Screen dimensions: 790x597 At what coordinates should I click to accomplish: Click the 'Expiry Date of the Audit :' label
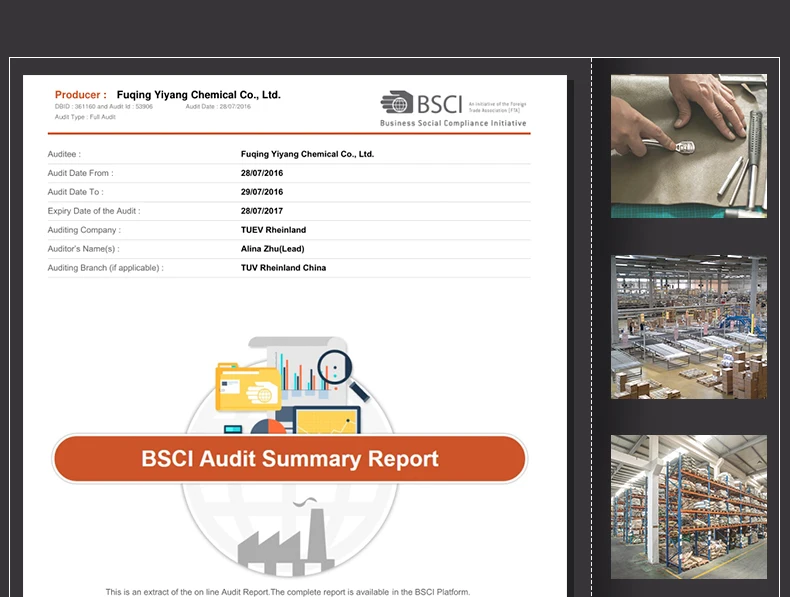[94, 211]
